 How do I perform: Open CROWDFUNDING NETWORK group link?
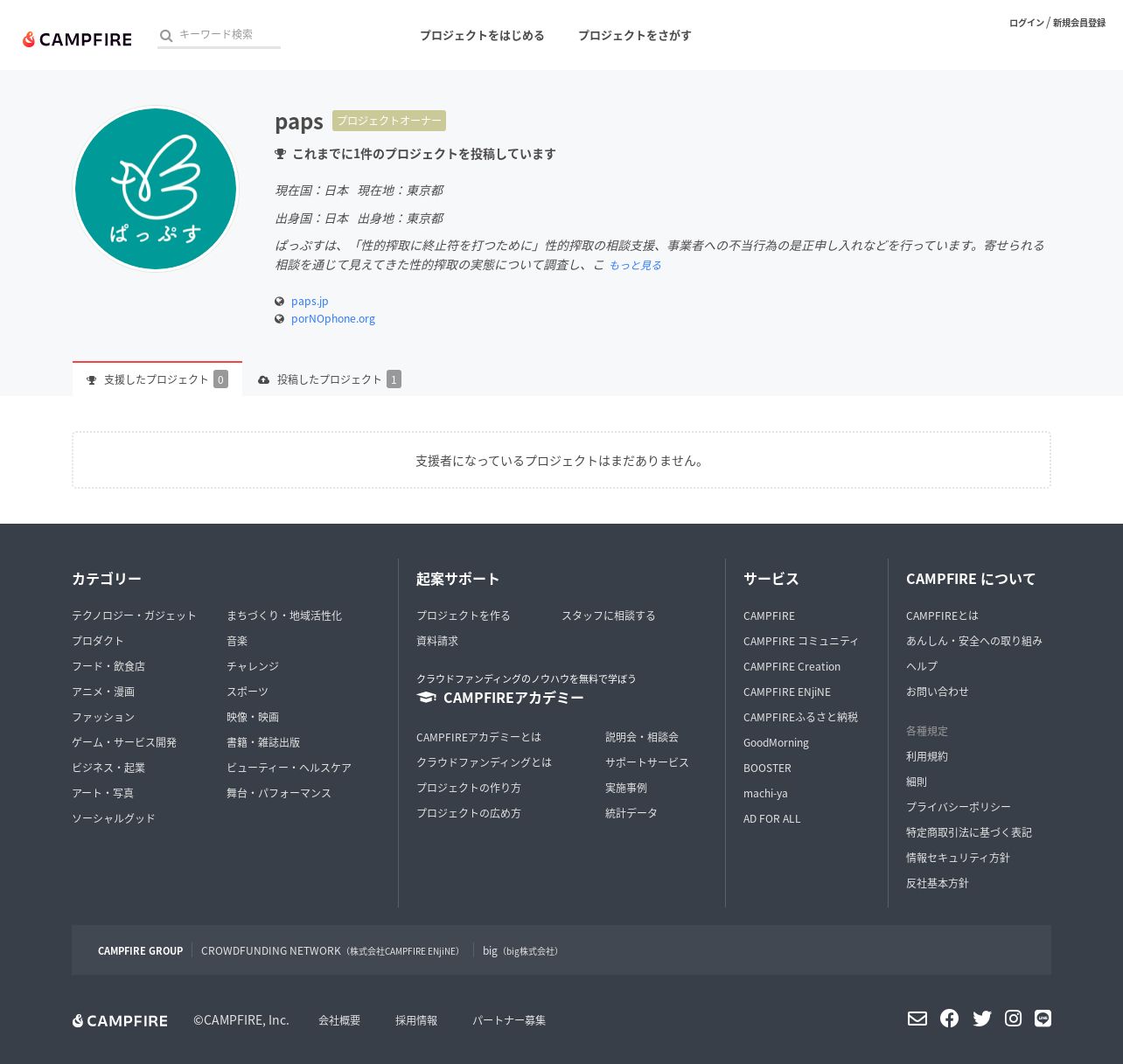(330, 950)
